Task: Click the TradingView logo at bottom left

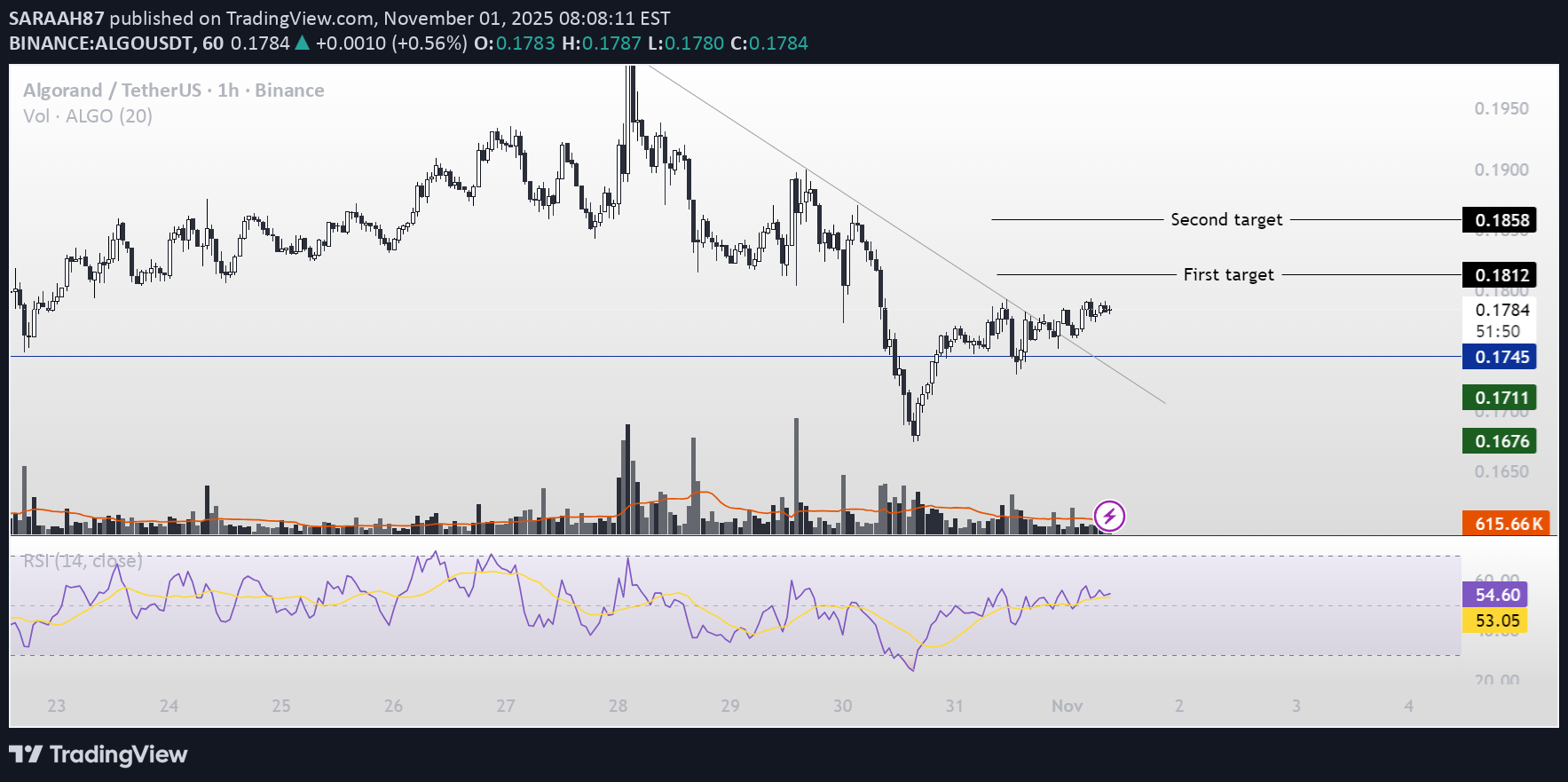Action: 98,754
